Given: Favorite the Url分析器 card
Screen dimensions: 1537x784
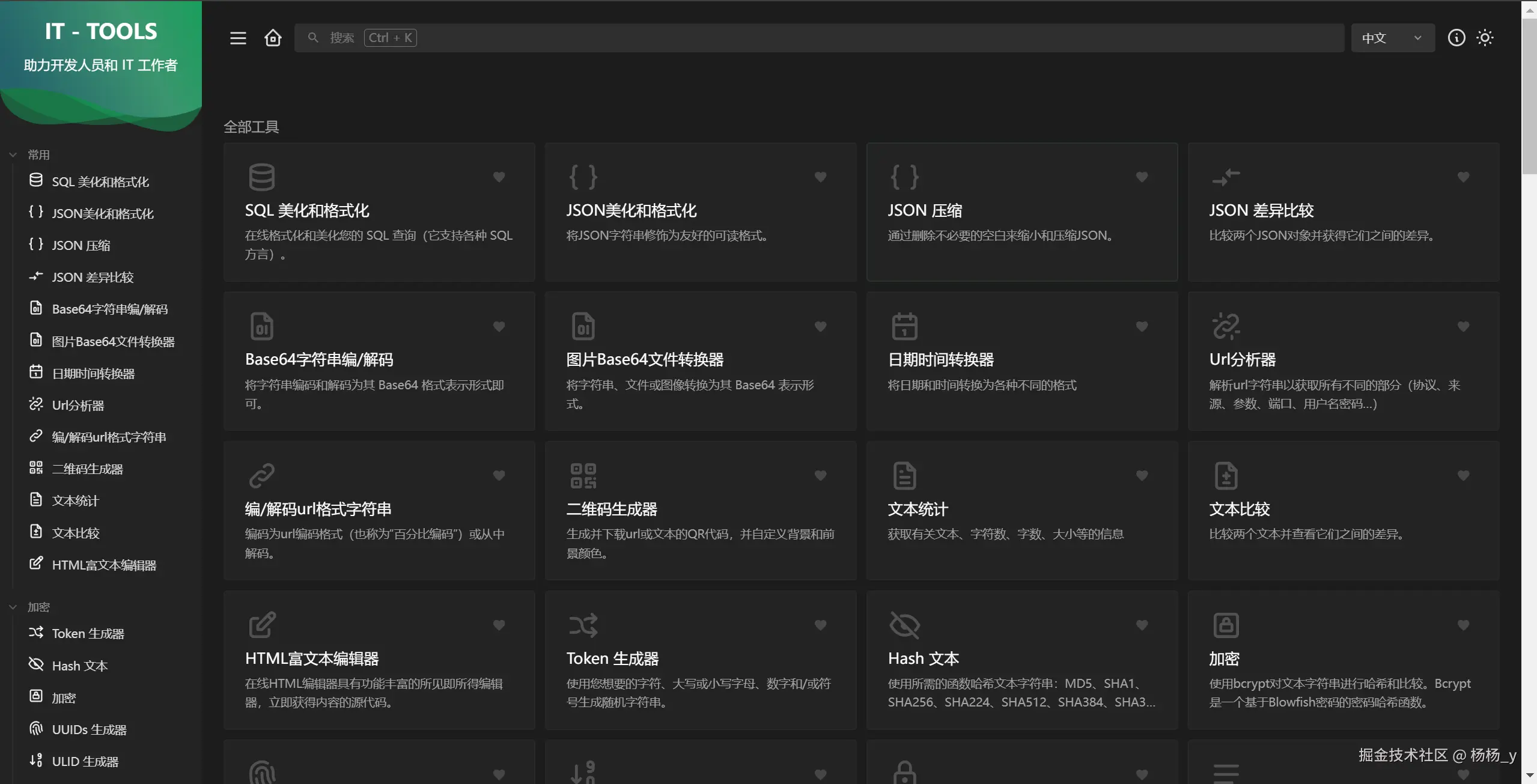Looking at the screenshot, I should point(1463,326).
